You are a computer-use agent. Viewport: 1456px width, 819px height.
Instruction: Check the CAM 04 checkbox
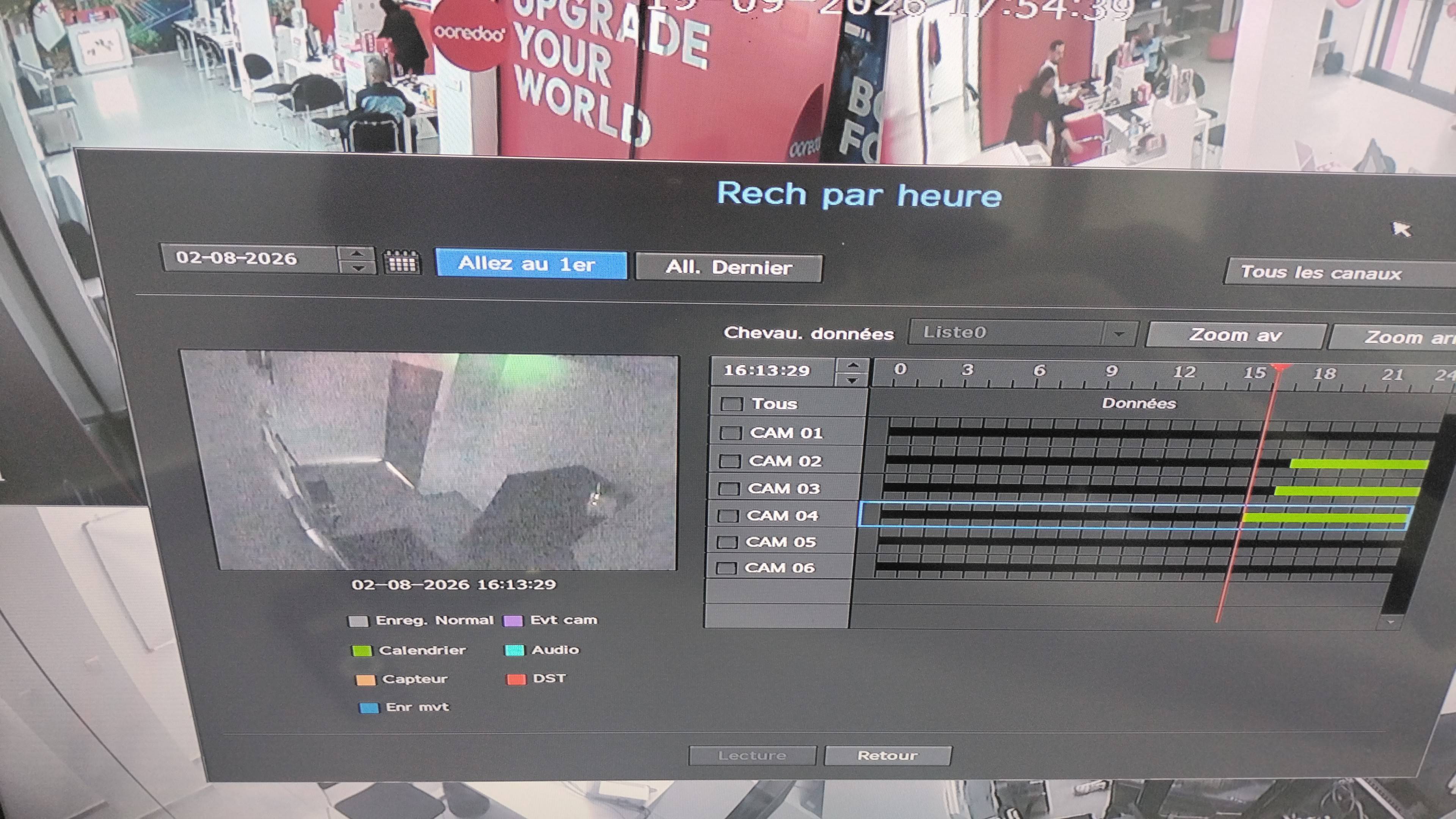(x=728, y=516)
